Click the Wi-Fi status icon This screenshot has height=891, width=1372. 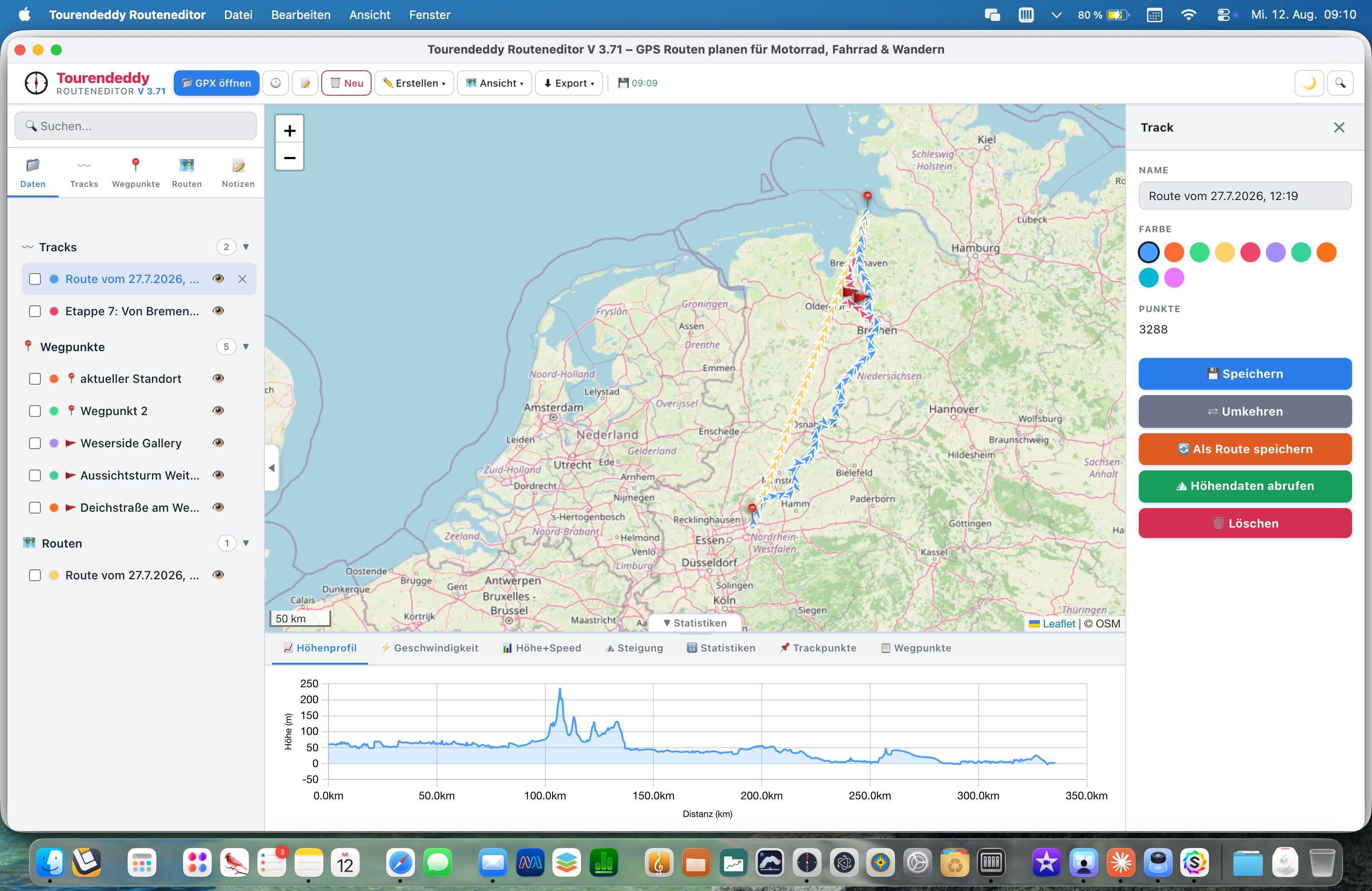tap(1188, 15)
